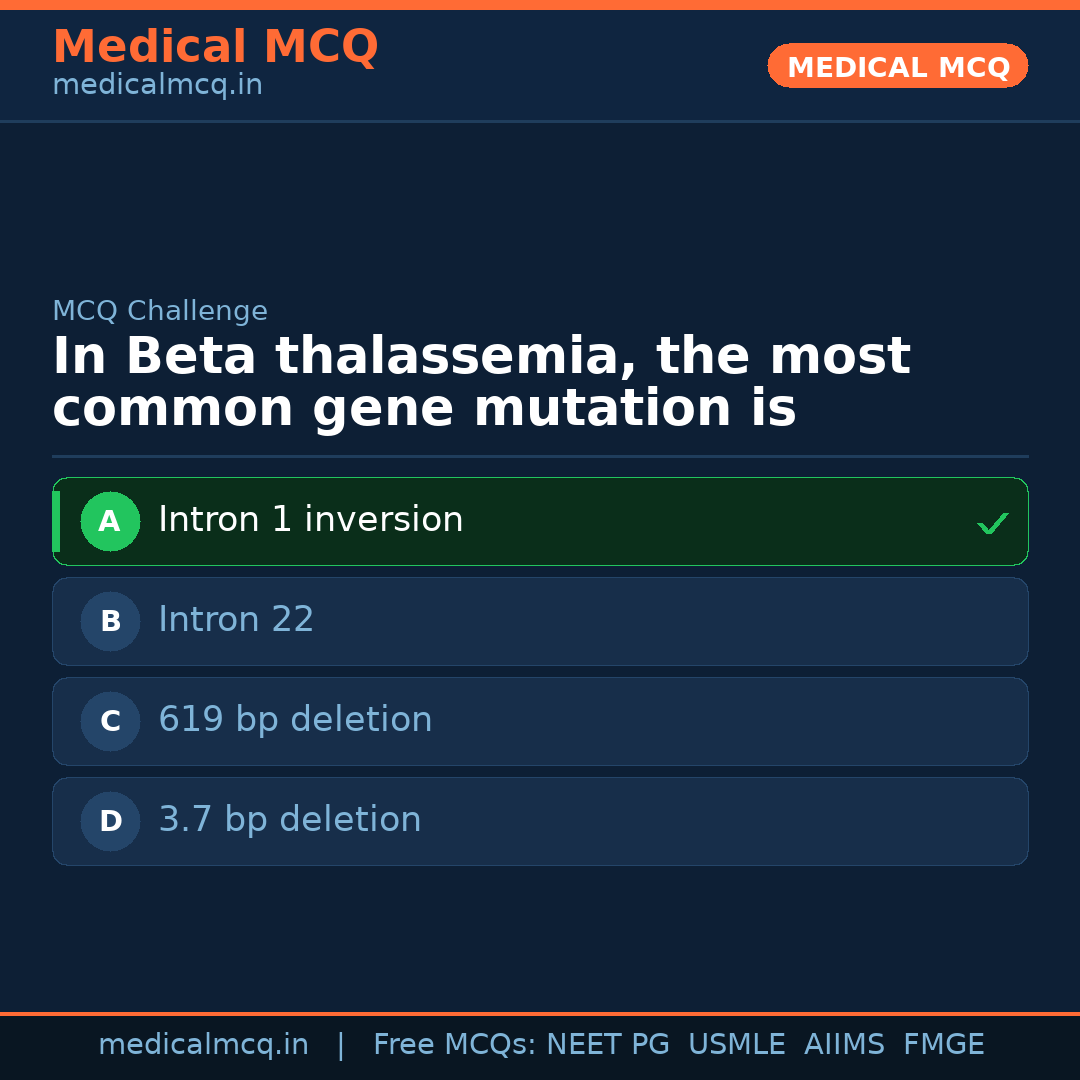Viewport: 1080px width, 1080px height.
Task: Open the medicalmcq.in link in header
Action: click(x=157, y=86)
